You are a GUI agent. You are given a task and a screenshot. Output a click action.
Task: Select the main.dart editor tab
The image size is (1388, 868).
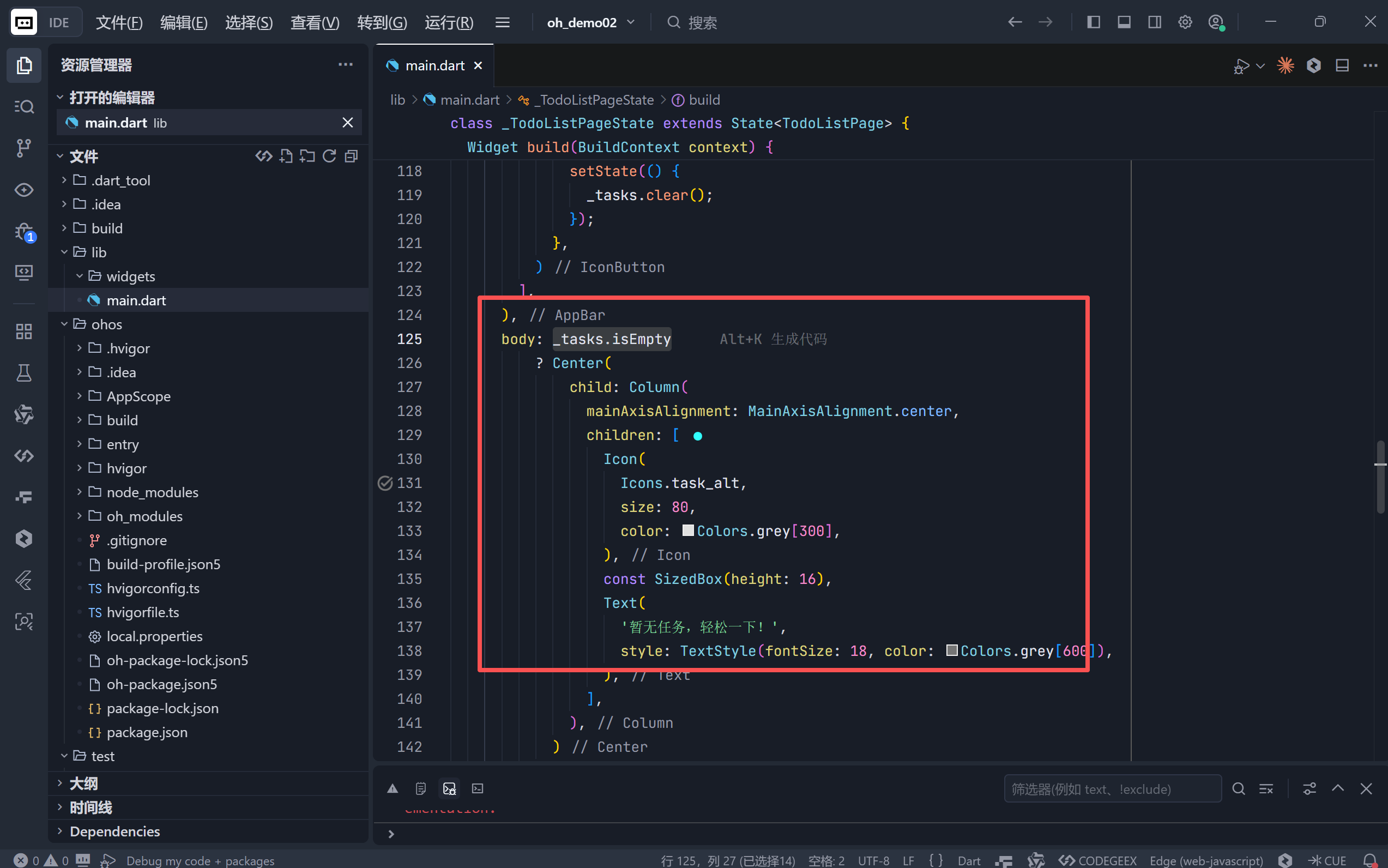[x=434, y=65]
